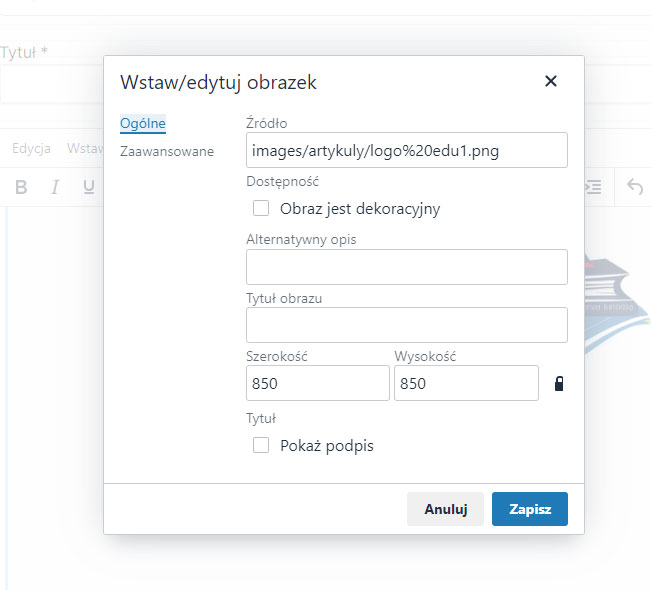
Task: Cancel the dialog with Anuluj
Action: point(445,509)
